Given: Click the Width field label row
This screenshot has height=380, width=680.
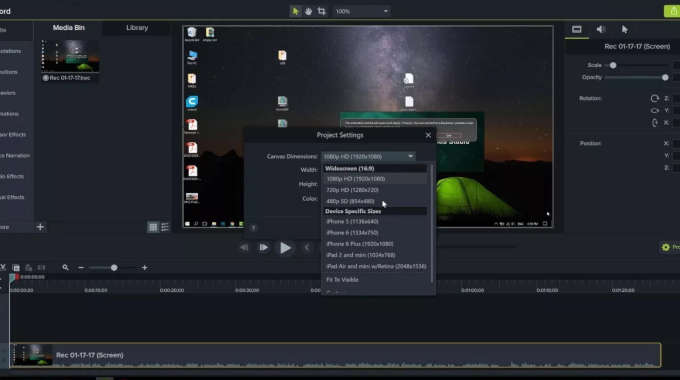Looking at the screenshot, I should [x=309, y=170].
